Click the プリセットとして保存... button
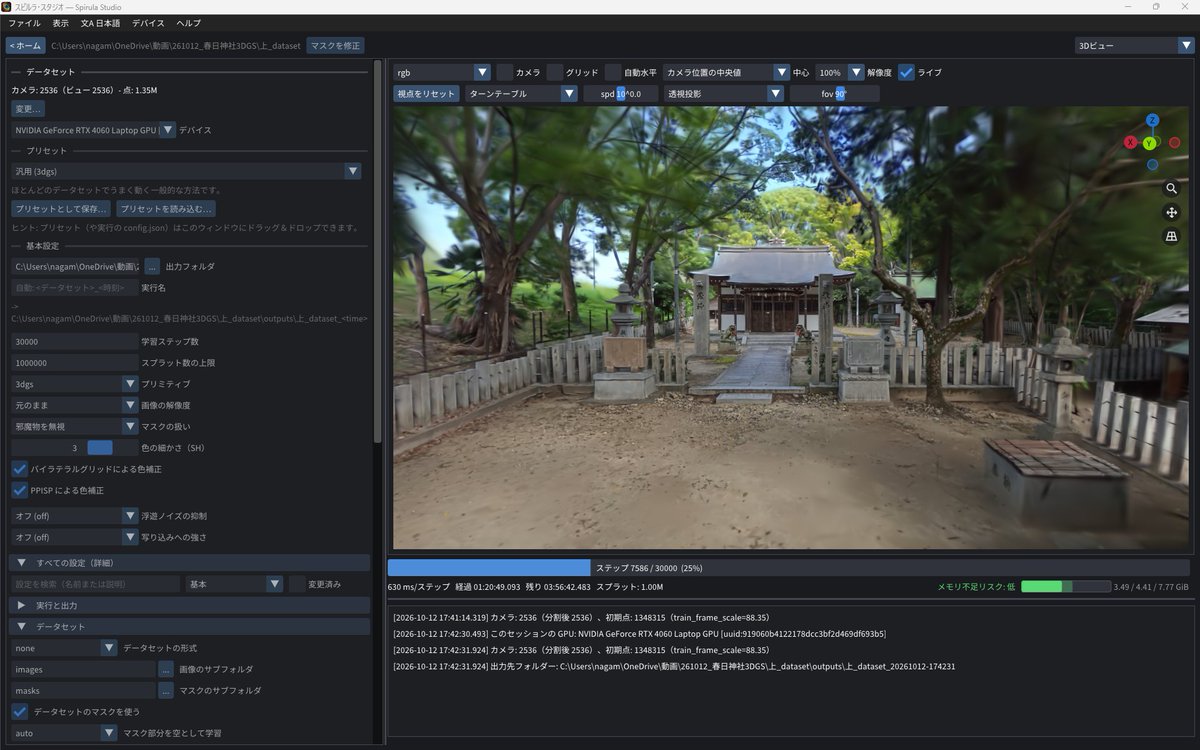Screen dimensions: 1200x750 coord(62,209)
